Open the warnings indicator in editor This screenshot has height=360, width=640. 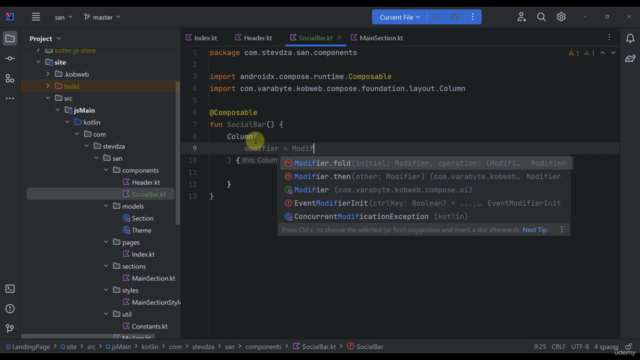(x=581, y=53)
